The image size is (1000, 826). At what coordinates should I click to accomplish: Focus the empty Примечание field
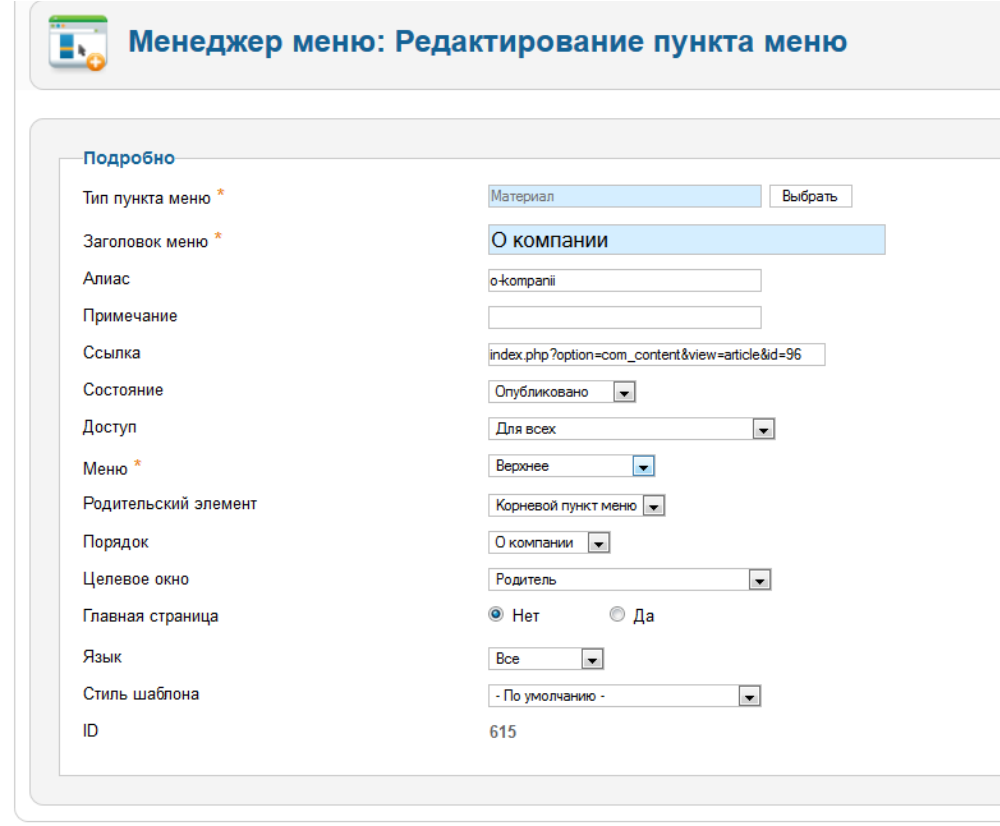click(624, 317)
